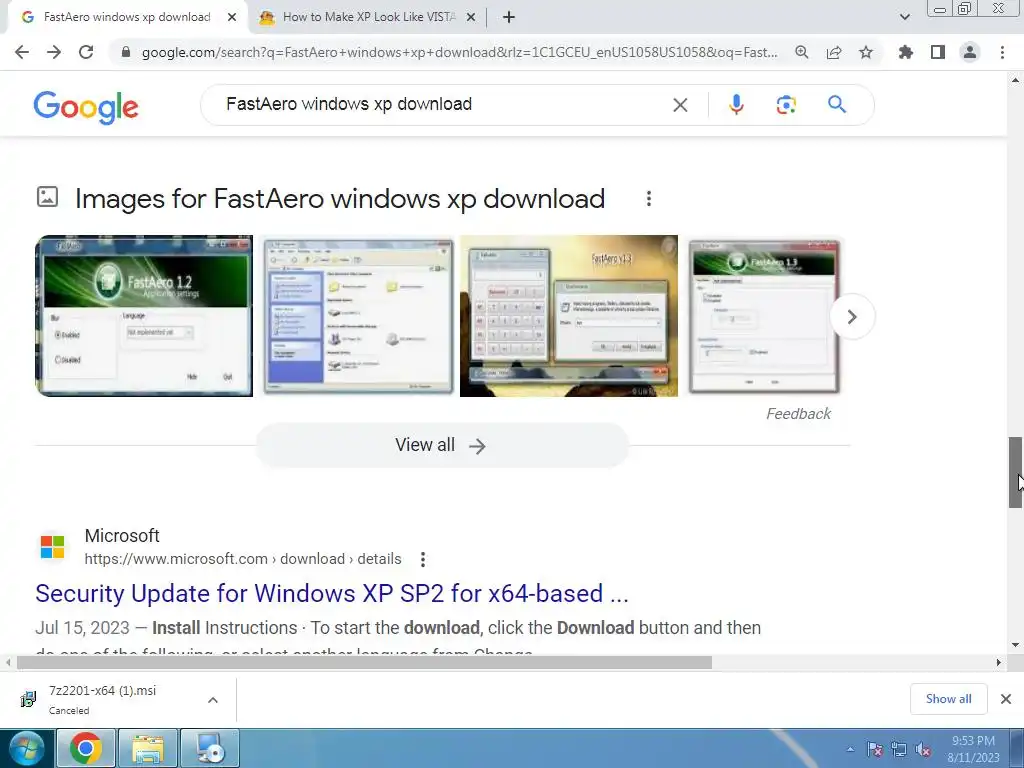Click Show all downloads button

948,699
